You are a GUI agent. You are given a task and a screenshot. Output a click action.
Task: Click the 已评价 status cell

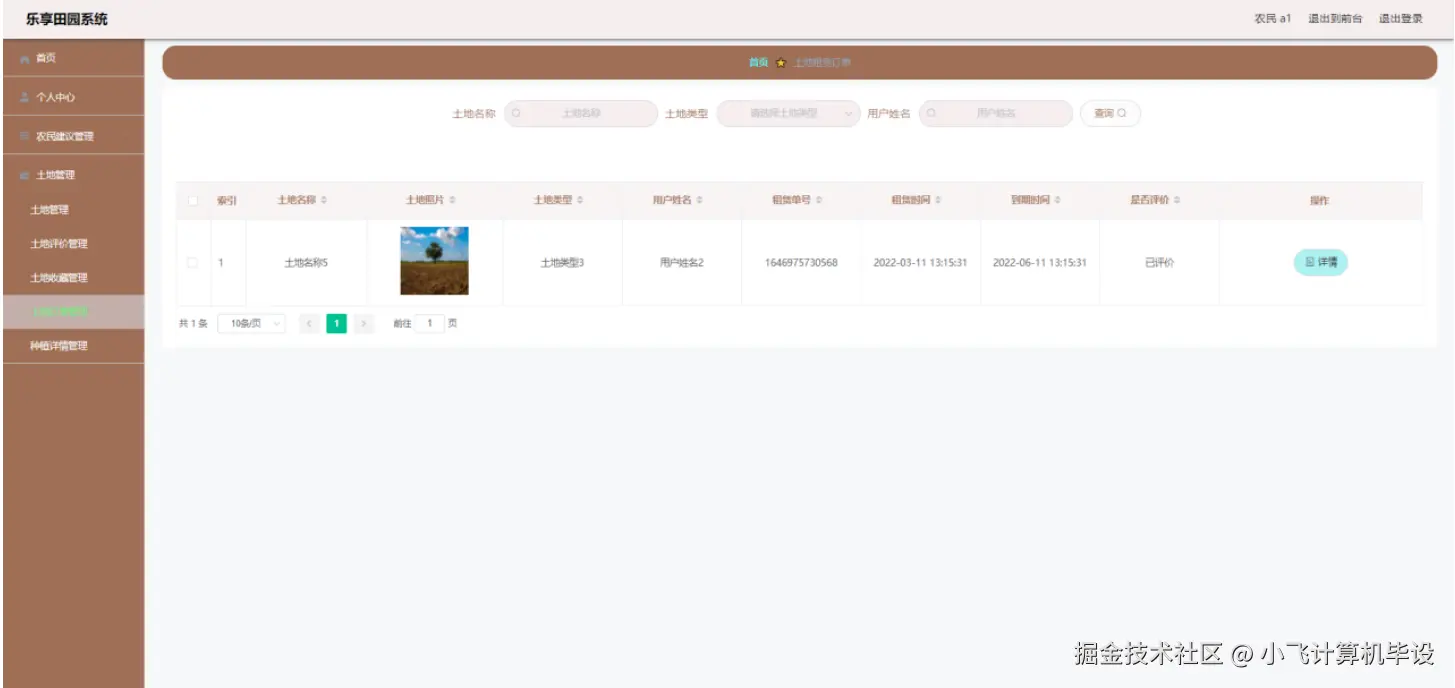[1159, 263]
